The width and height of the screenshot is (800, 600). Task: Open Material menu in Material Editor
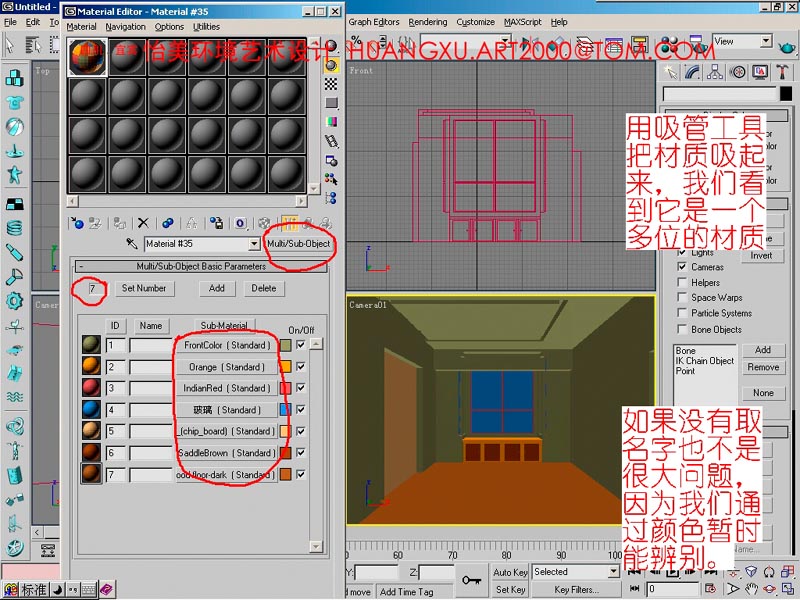[81, 27]
